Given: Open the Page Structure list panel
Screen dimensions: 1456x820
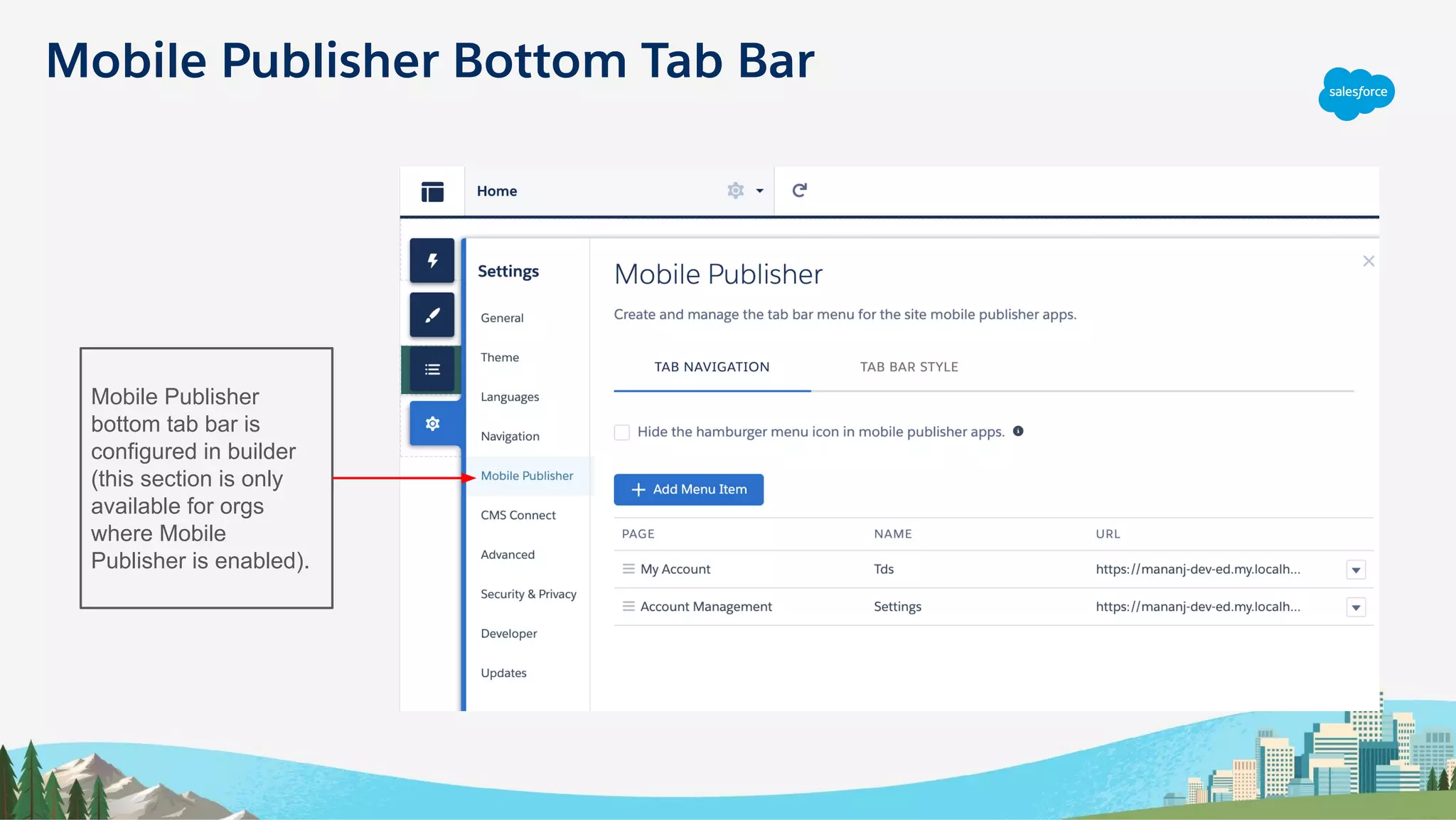Looking at the screenshot, I should click(x=432, y=369).
